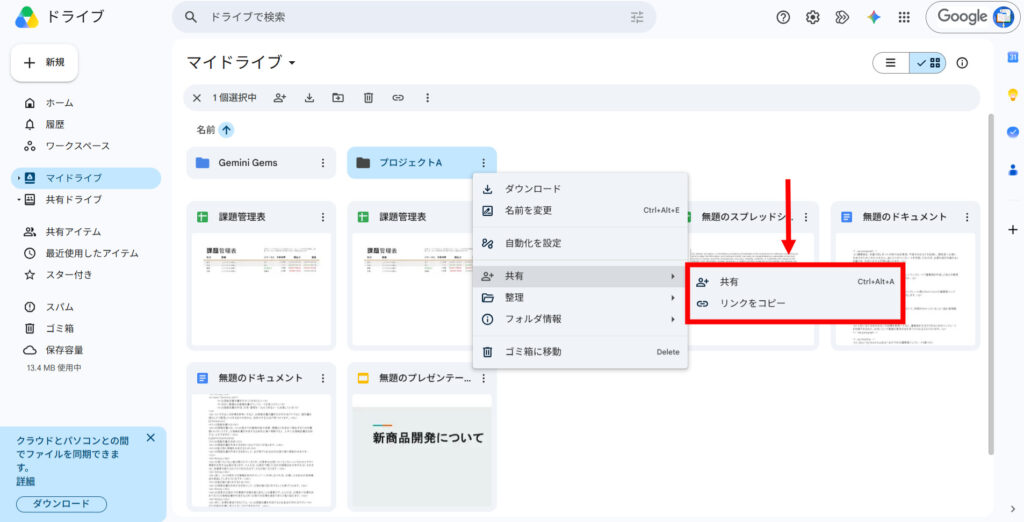Choose 自動化を設定 from the context menu
The width and height of the screenshot is (1024, 522).
click(580, 244)
